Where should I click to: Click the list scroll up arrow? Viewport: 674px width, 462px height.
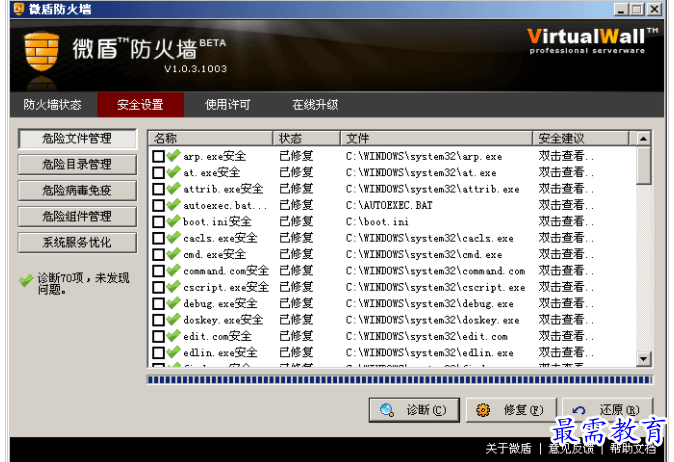tap(643, 138)
